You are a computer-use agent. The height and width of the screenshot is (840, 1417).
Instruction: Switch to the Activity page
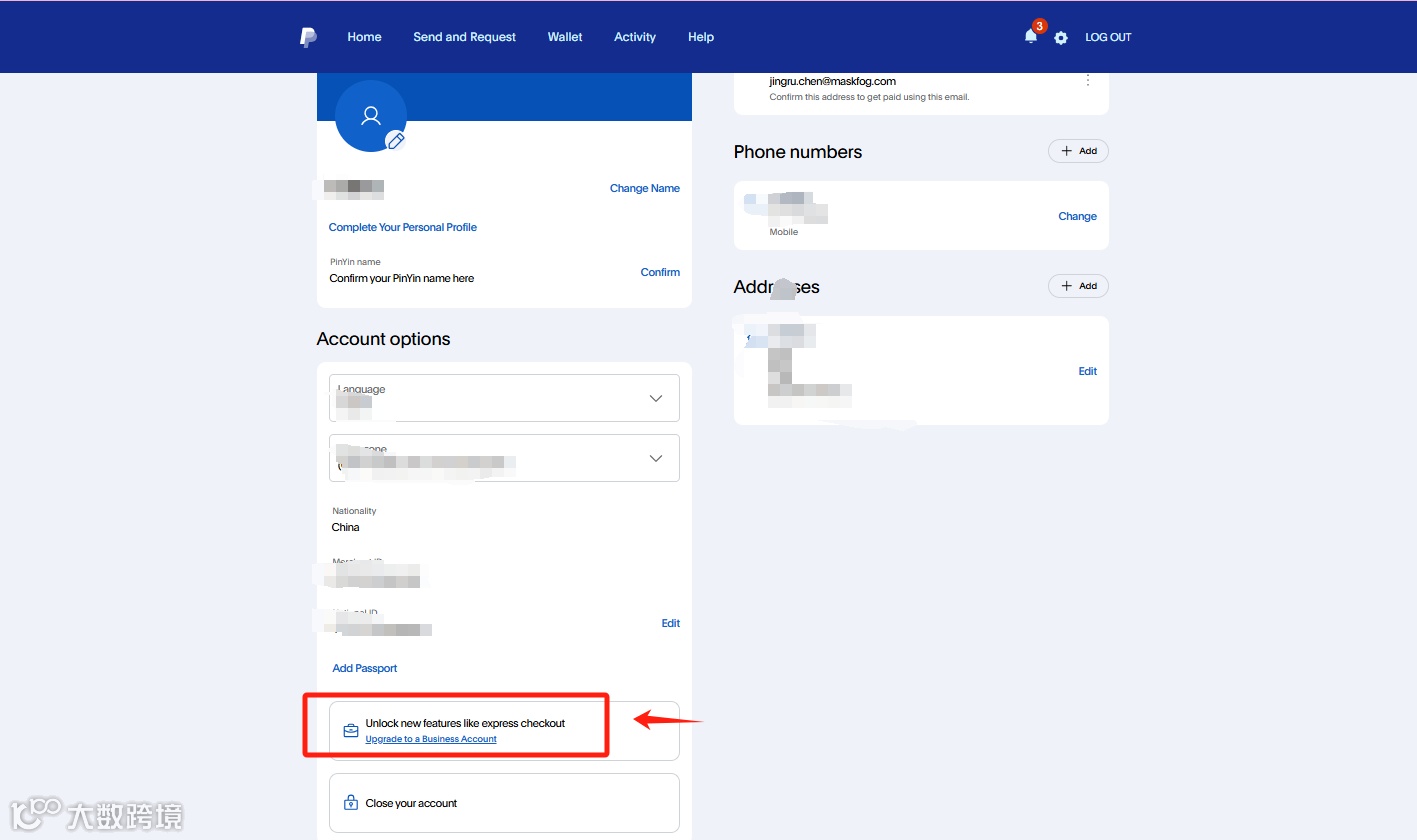click(635, 37)
